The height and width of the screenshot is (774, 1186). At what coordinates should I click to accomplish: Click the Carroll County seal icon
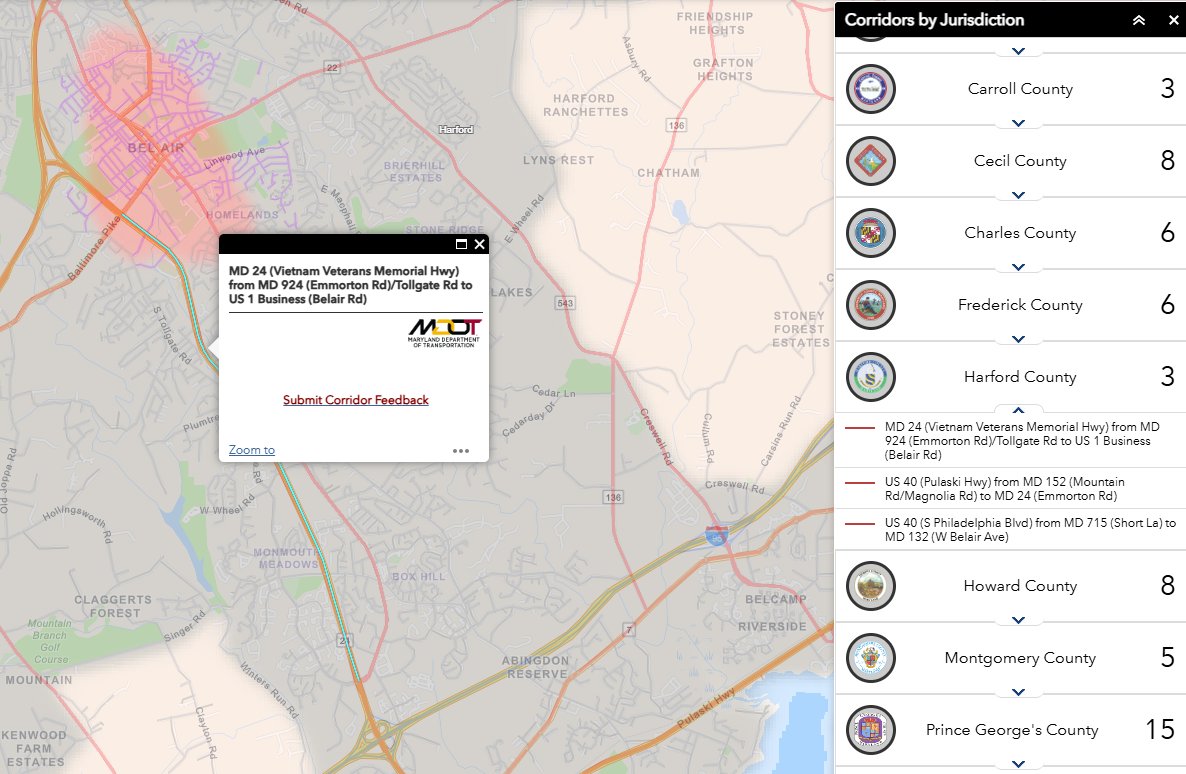point(870,88)
